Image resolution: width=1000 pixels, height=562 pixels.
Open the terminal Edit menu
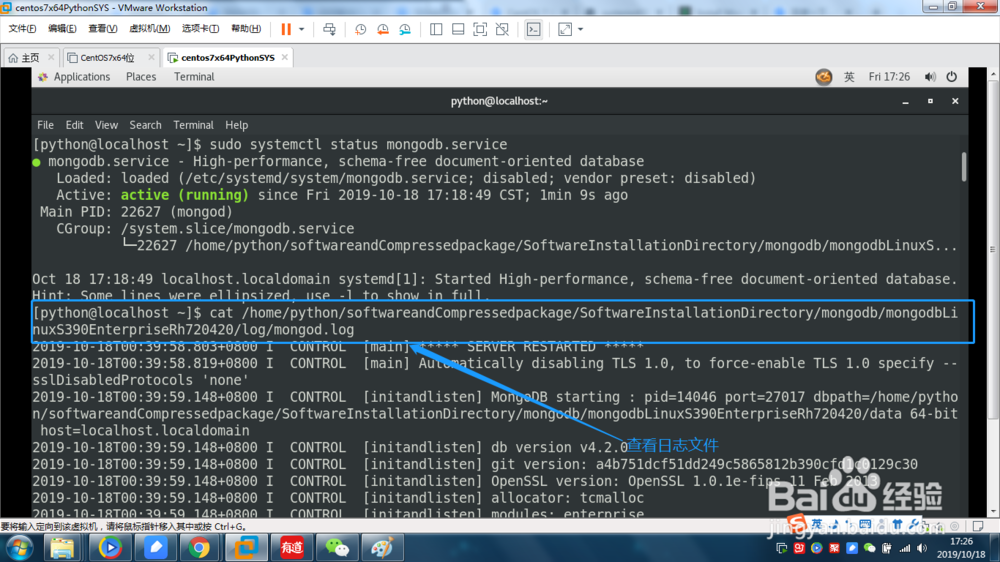point(74,125)
